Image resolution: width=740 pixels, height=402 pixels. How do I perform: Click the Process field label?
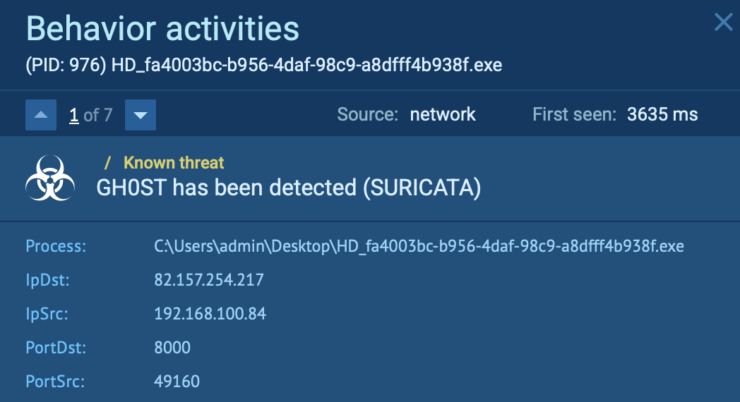point(57,246)
